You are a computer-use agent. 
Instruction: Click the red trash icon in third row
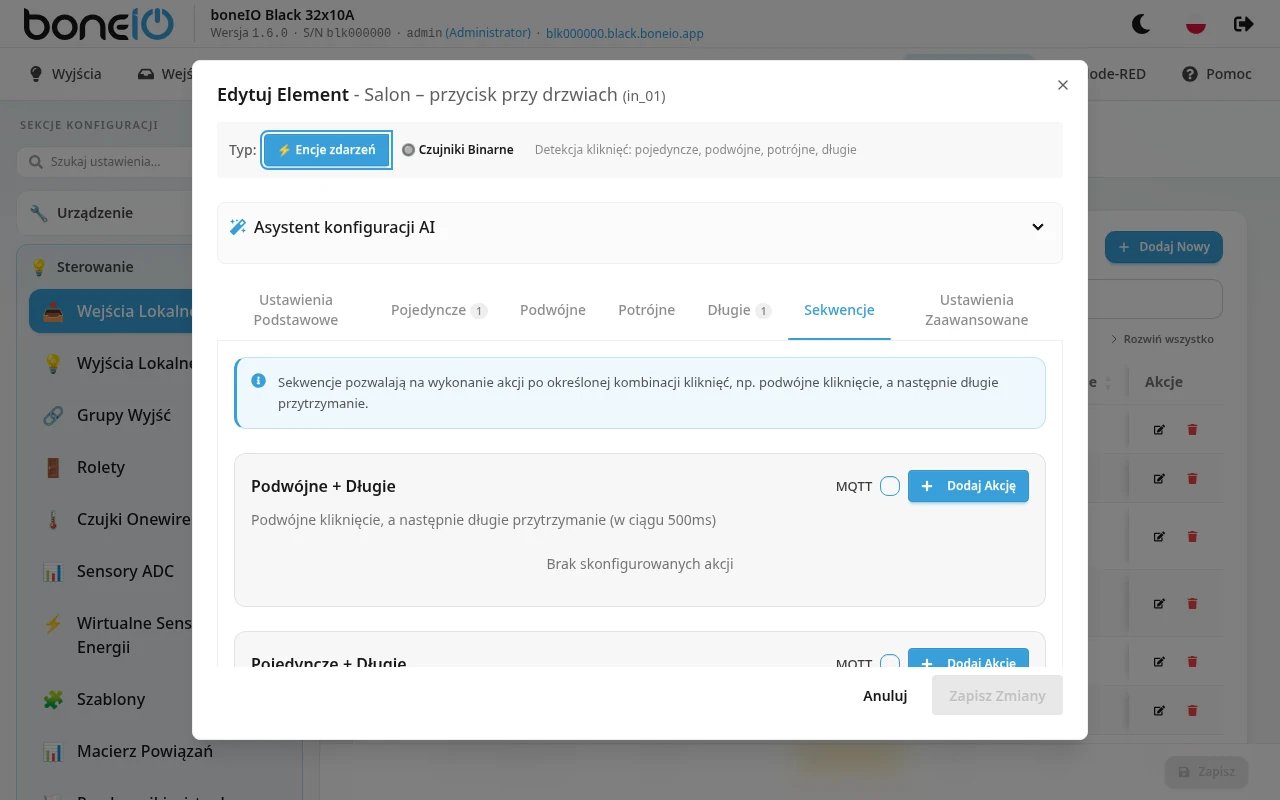point(1192,537)
